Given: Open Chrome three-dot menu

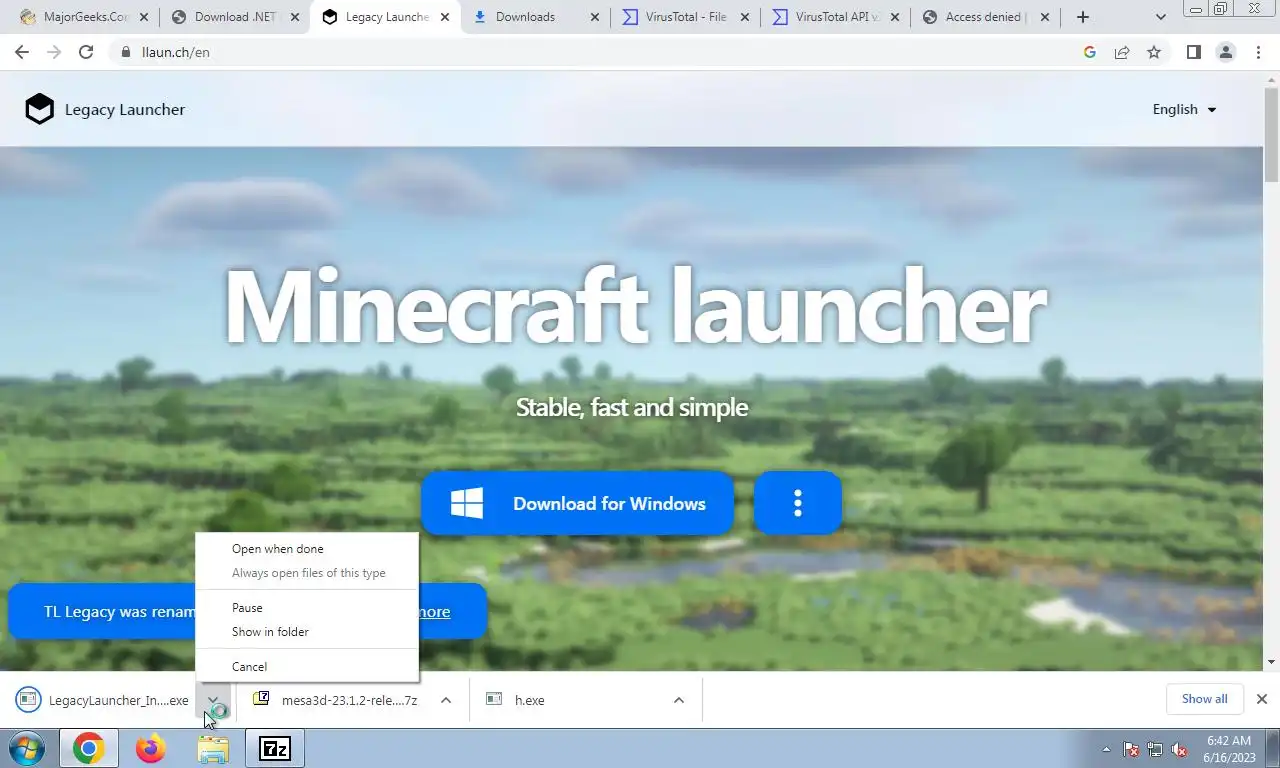Looking at the screenshot, I should tap(1258, 52).
